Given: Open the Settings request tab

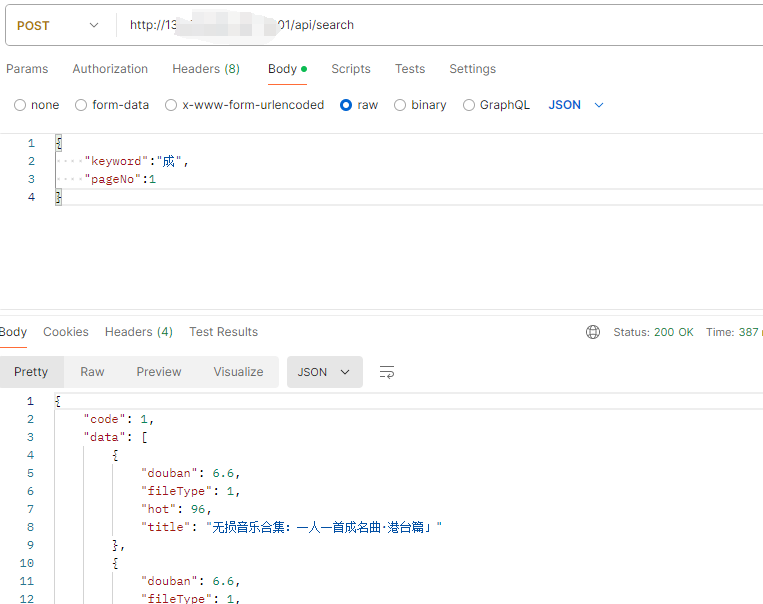Looking at the screenshot, I should [x=472, y=69].
